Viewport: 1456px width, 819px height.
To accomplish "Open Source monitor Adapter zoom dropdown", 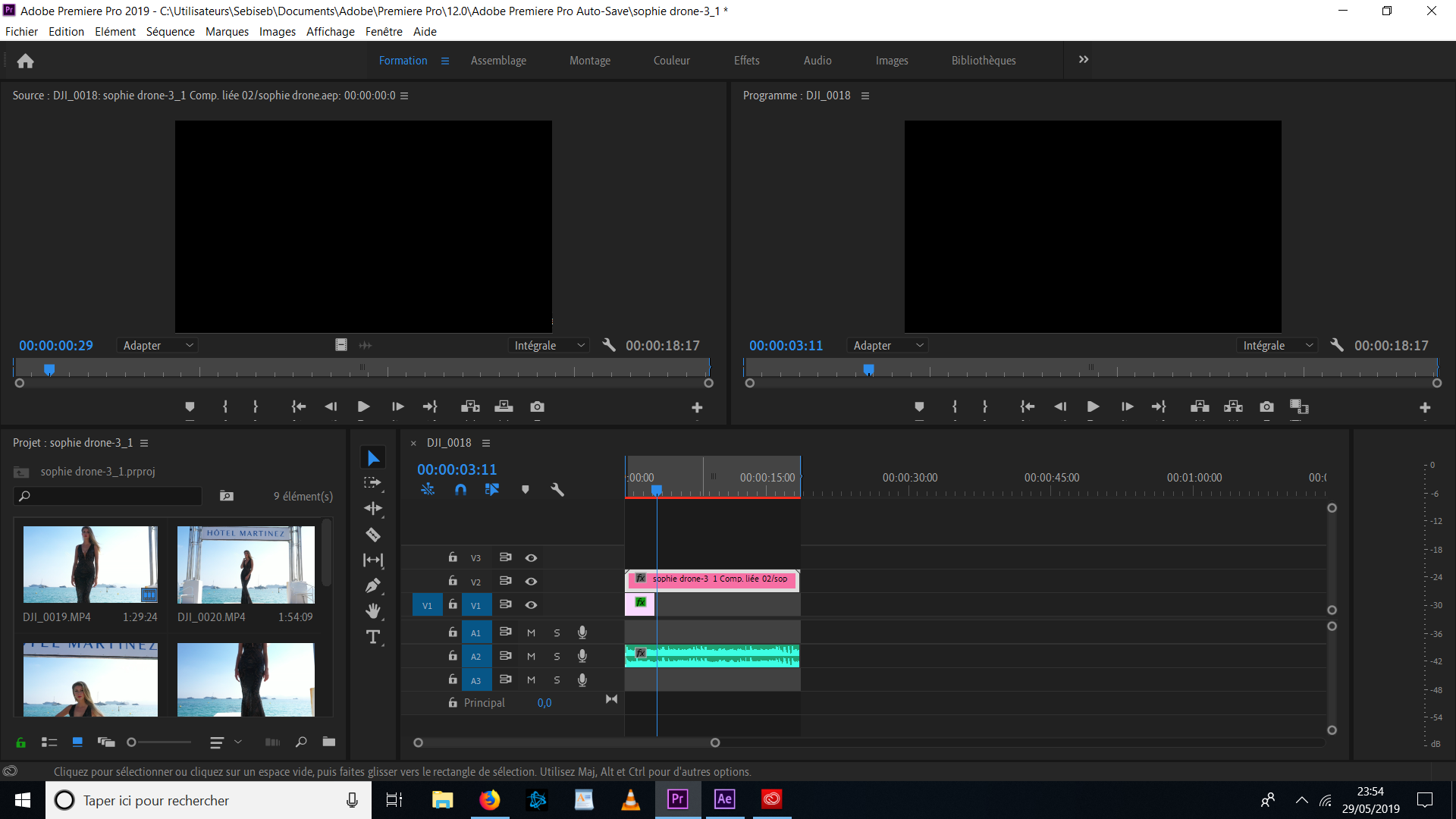I will tap(158, 345).
